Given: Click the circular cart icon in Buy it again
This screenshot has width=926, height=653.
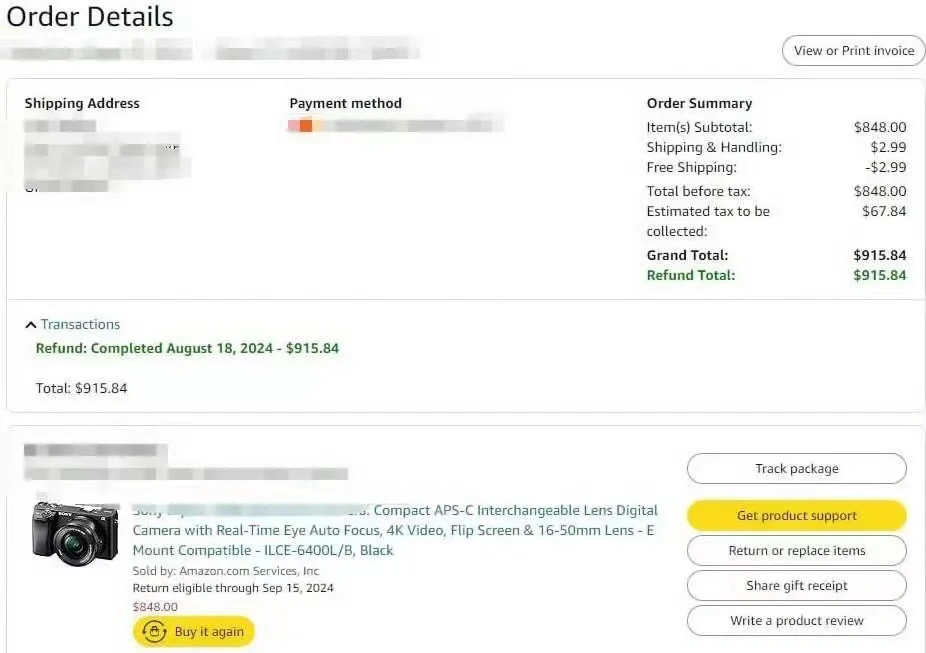Looking at the screenshot, I should click(x=154, y=632).
